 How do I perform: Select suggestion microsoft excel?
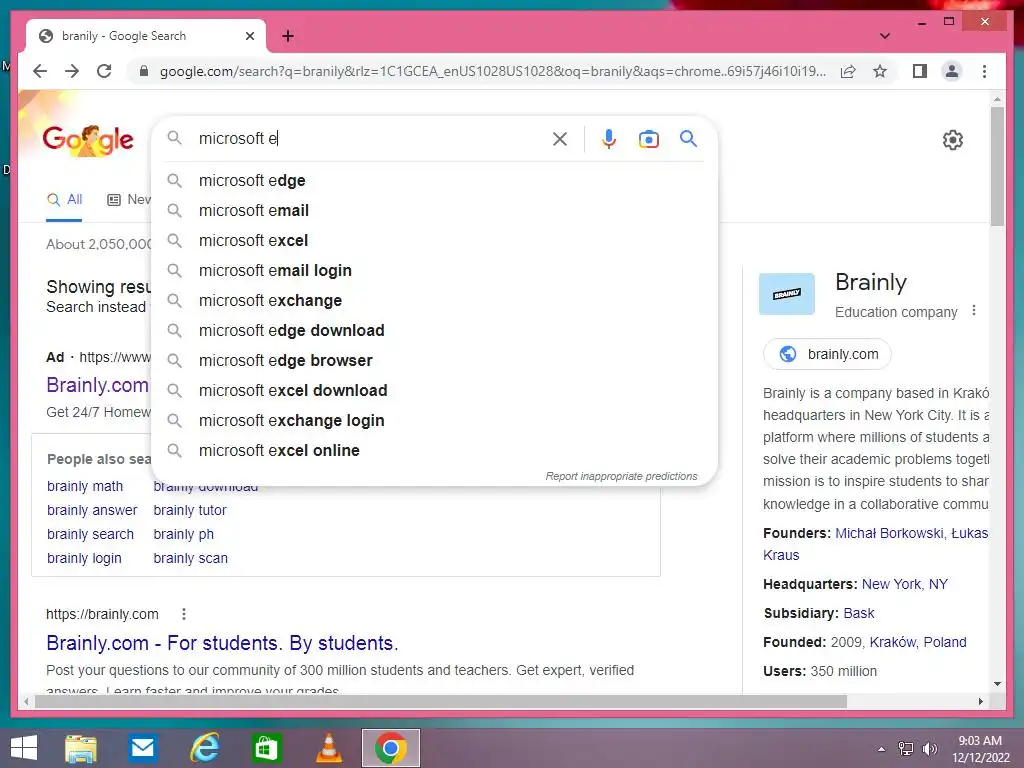point(434,240)
